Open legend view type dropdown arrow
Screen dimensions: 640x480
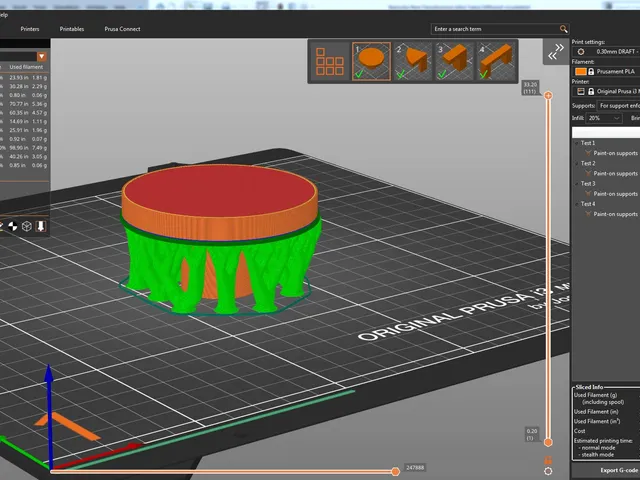[x=42, y=56]
